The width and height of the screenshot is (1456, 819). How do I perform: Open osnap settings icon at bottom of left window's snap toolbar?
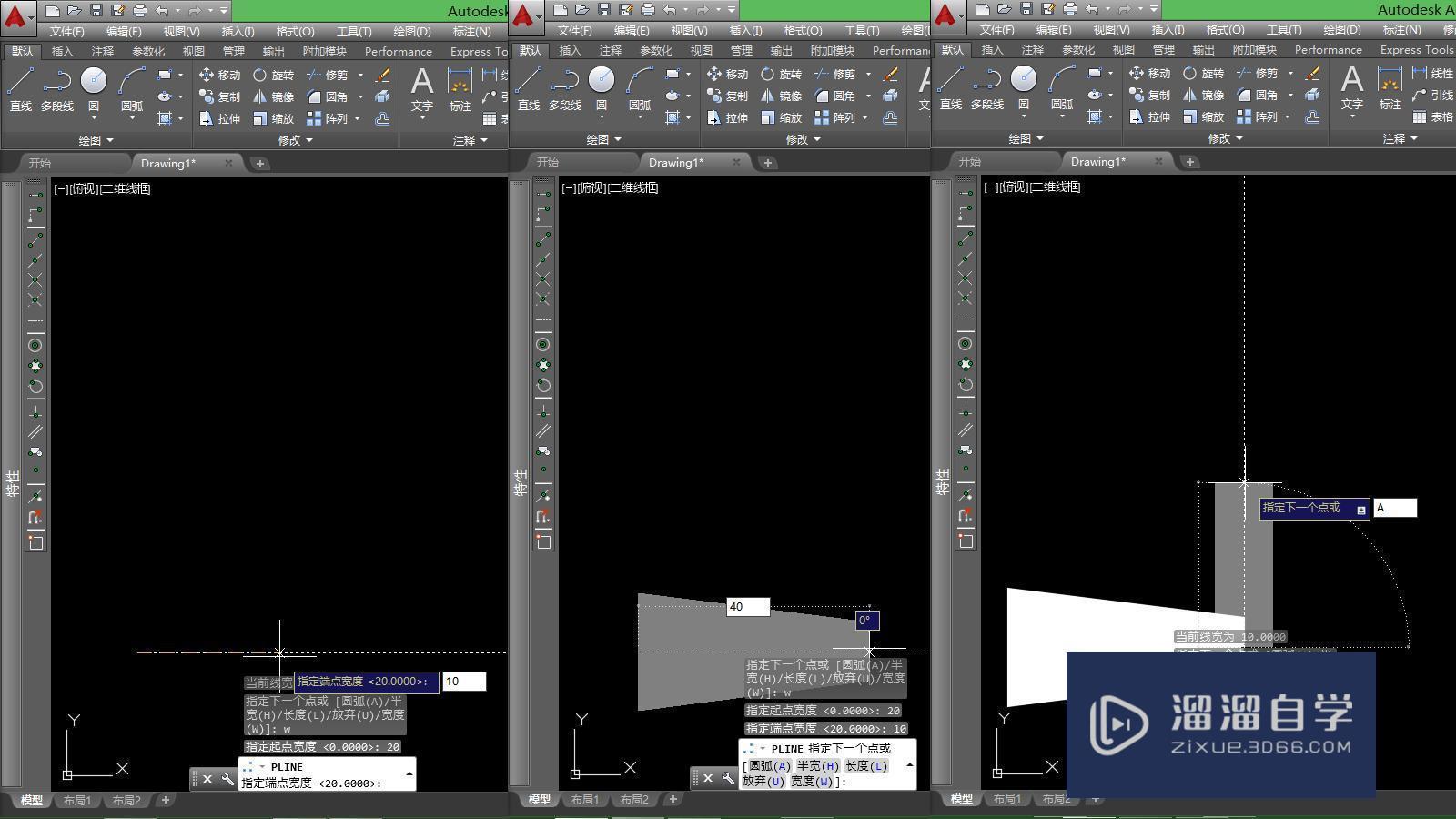coord(35,542)
